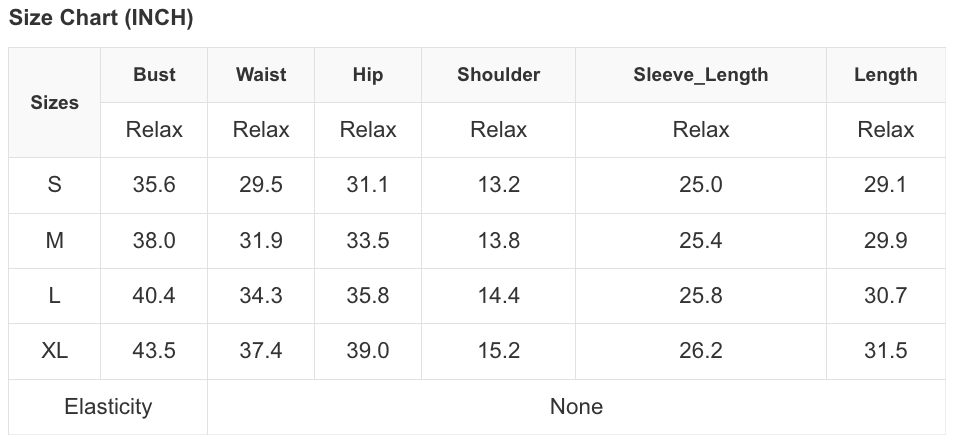The image size is (954, 448).
Task: Click sleeve length value 25.0
Action: tap(700, 185)
